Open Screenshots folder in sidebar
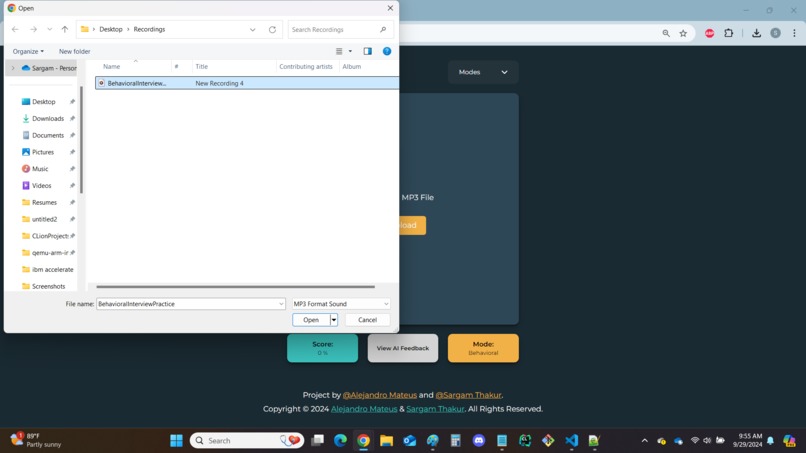This screenshot has height=453, width=806. coord(48,286)
